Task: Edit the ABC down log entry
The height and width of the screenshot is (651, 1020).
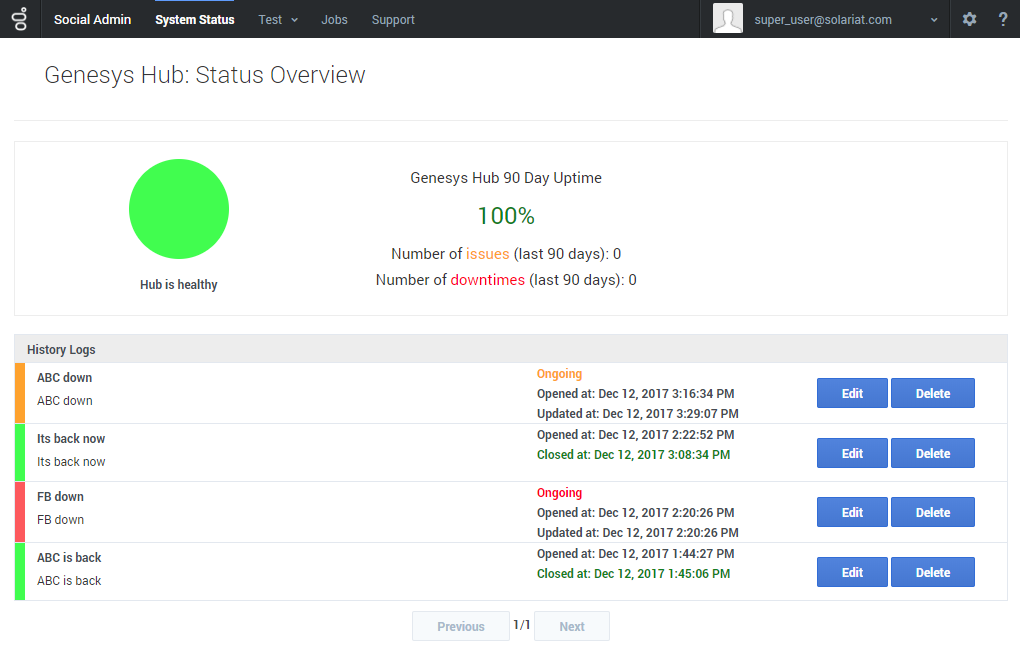Action: [852, 393]
